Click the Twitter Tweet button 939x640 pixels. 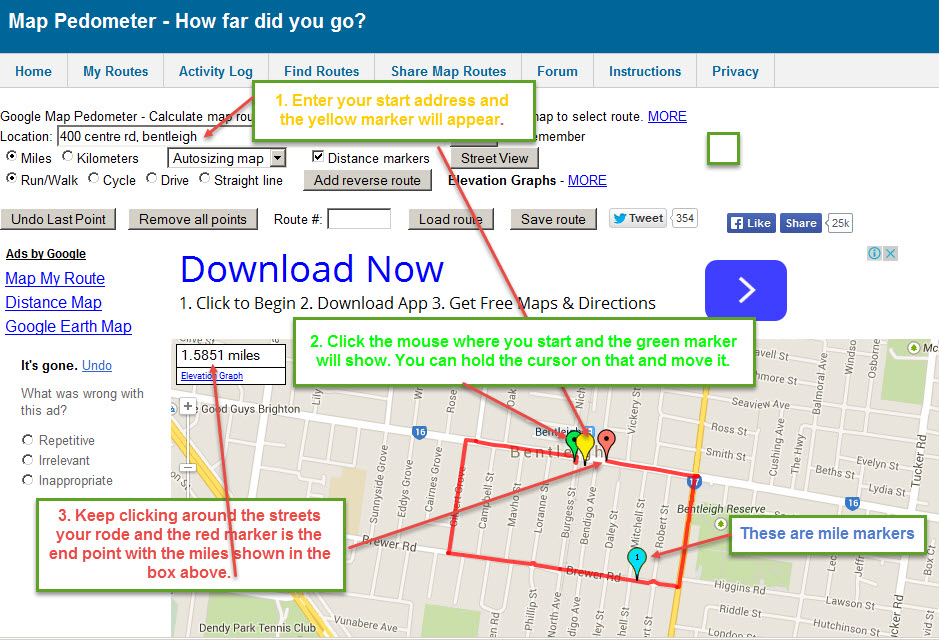[x=638, y=219]
